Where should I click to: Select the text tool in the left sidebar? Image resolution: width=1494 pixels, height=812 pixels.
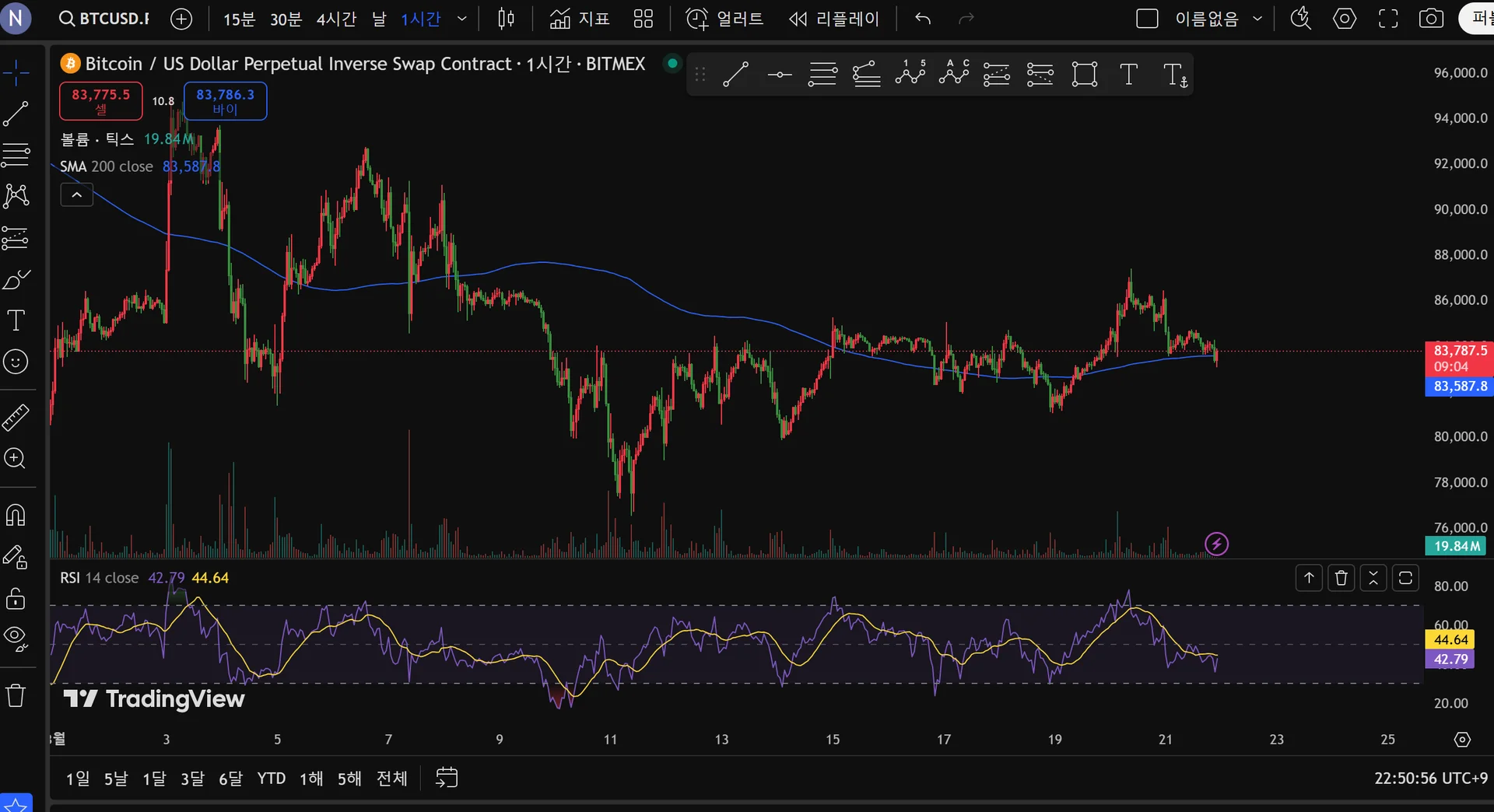[x=16, y=320]
